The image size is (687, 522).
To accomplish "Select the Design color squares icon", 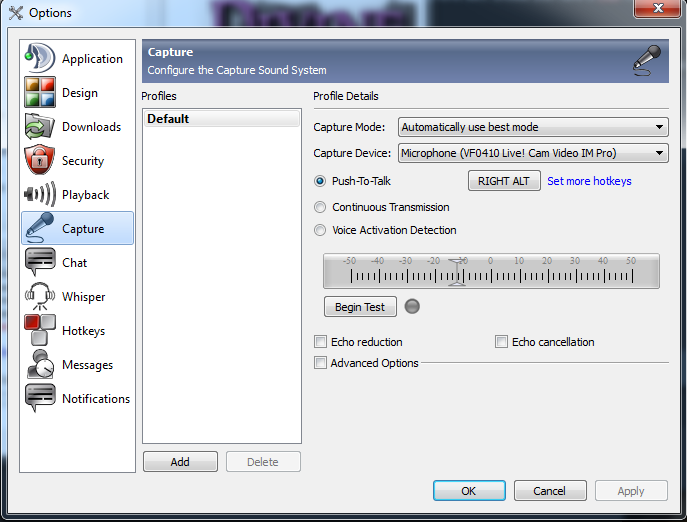I will point(40,92).
